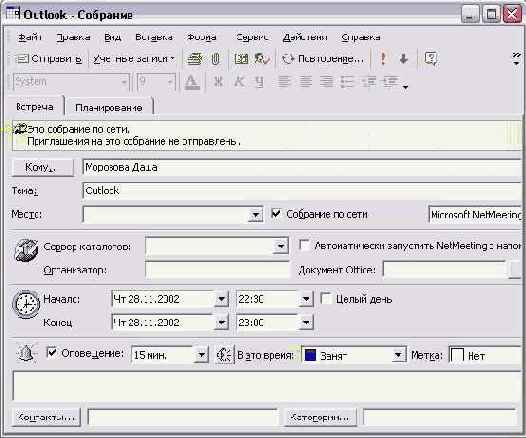Open the Формат menu
The height and width of the screenshot is (438, 526).
[202, 37]
